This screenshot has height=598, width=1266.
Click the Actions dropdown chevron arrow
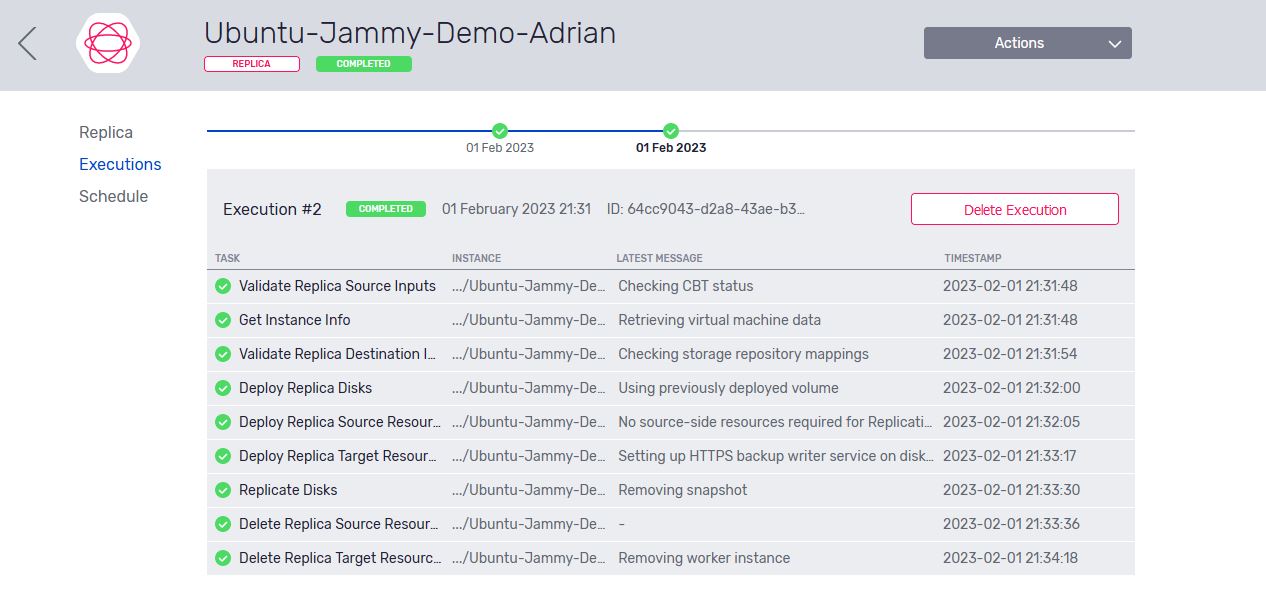point(1115,44)
